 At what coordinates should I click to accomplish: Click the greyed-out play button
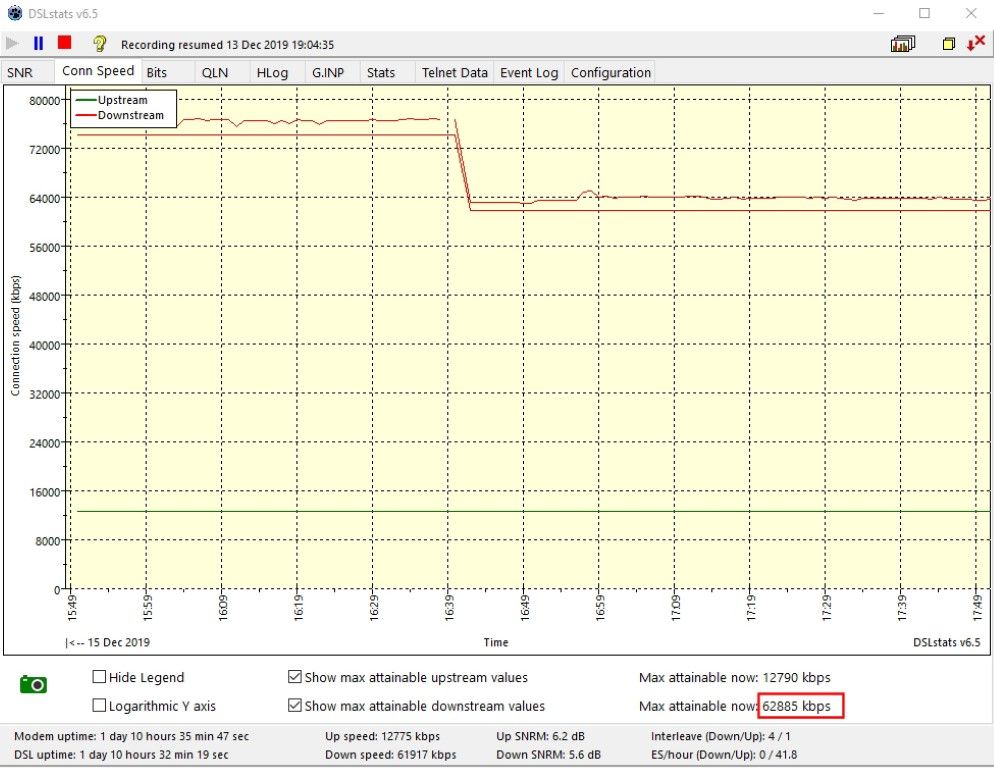12,43
